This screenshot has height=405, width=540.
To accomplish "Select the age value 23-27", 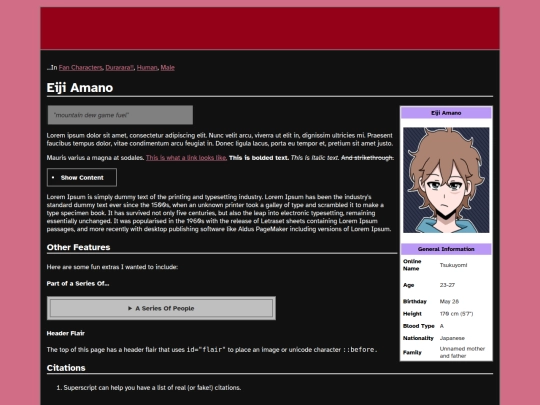I will (447, 285).
